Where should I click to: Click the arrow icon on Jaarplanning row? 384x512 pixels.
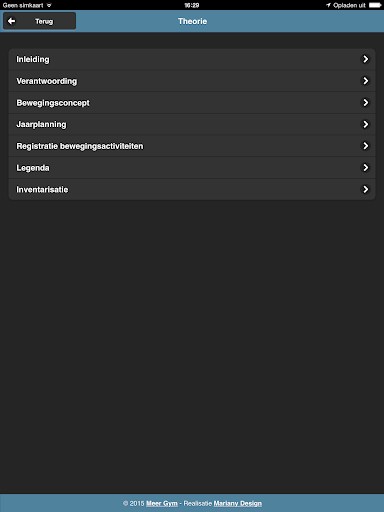pos(366,124)
